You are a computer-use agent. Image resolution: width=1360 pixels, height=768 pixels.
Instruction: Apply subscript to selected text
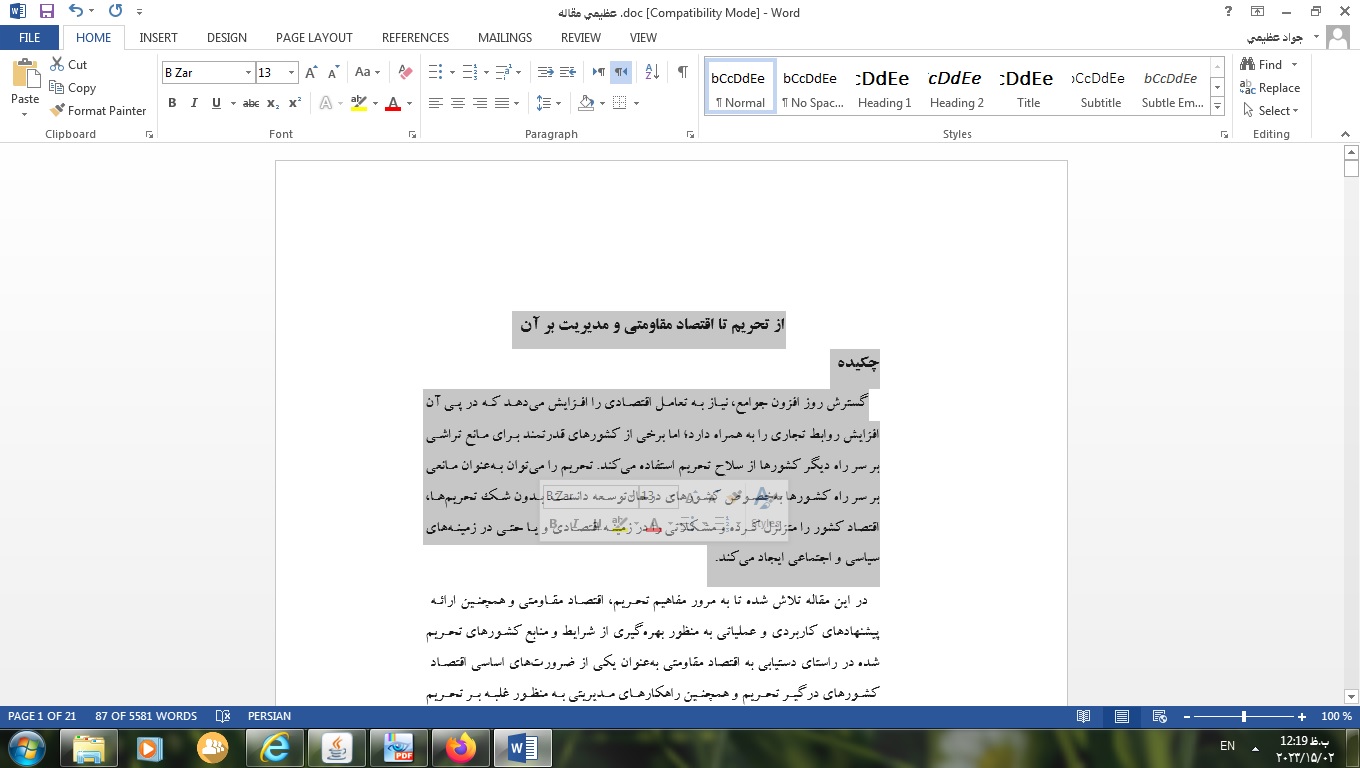click(x=273, y=103)
